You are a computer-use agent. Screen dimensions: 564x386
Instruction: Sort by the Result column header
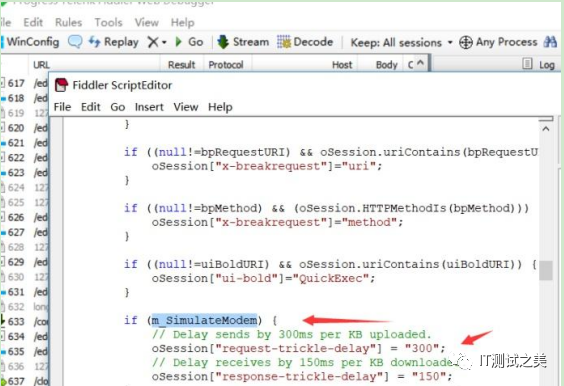tap(181, 65)
